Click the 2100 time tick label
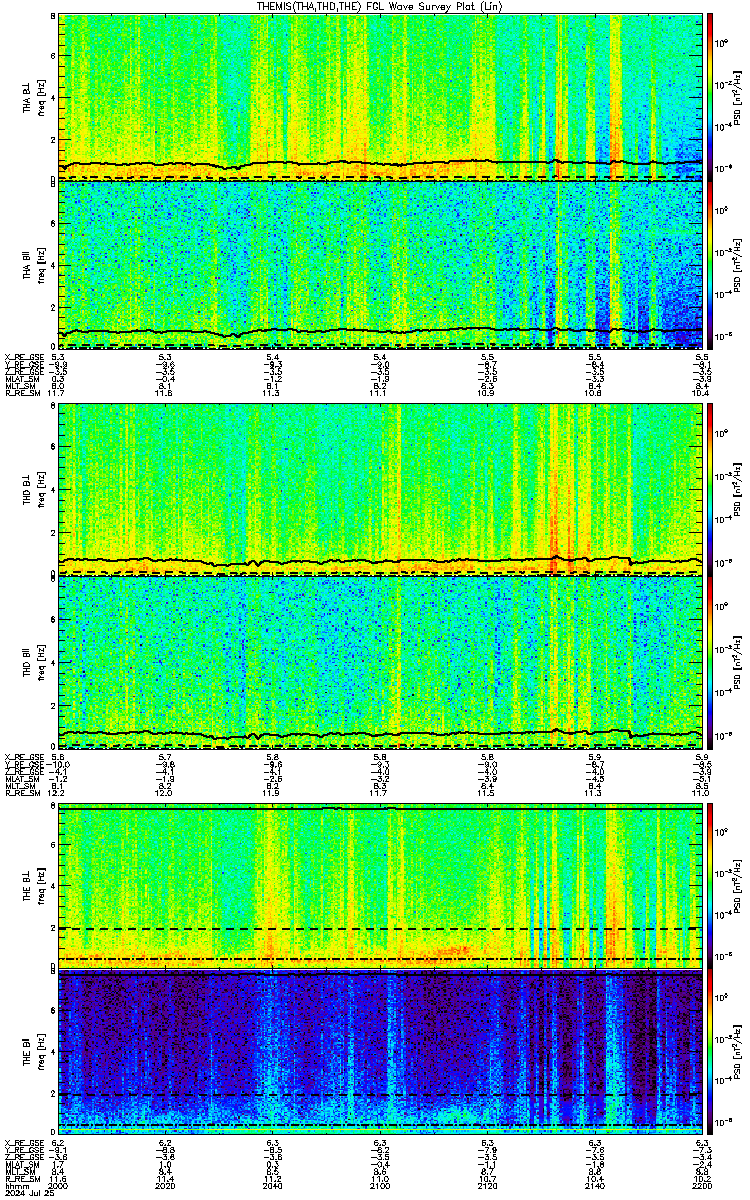The width and height of the screenshot is (750, 1200). [380, 1185]
